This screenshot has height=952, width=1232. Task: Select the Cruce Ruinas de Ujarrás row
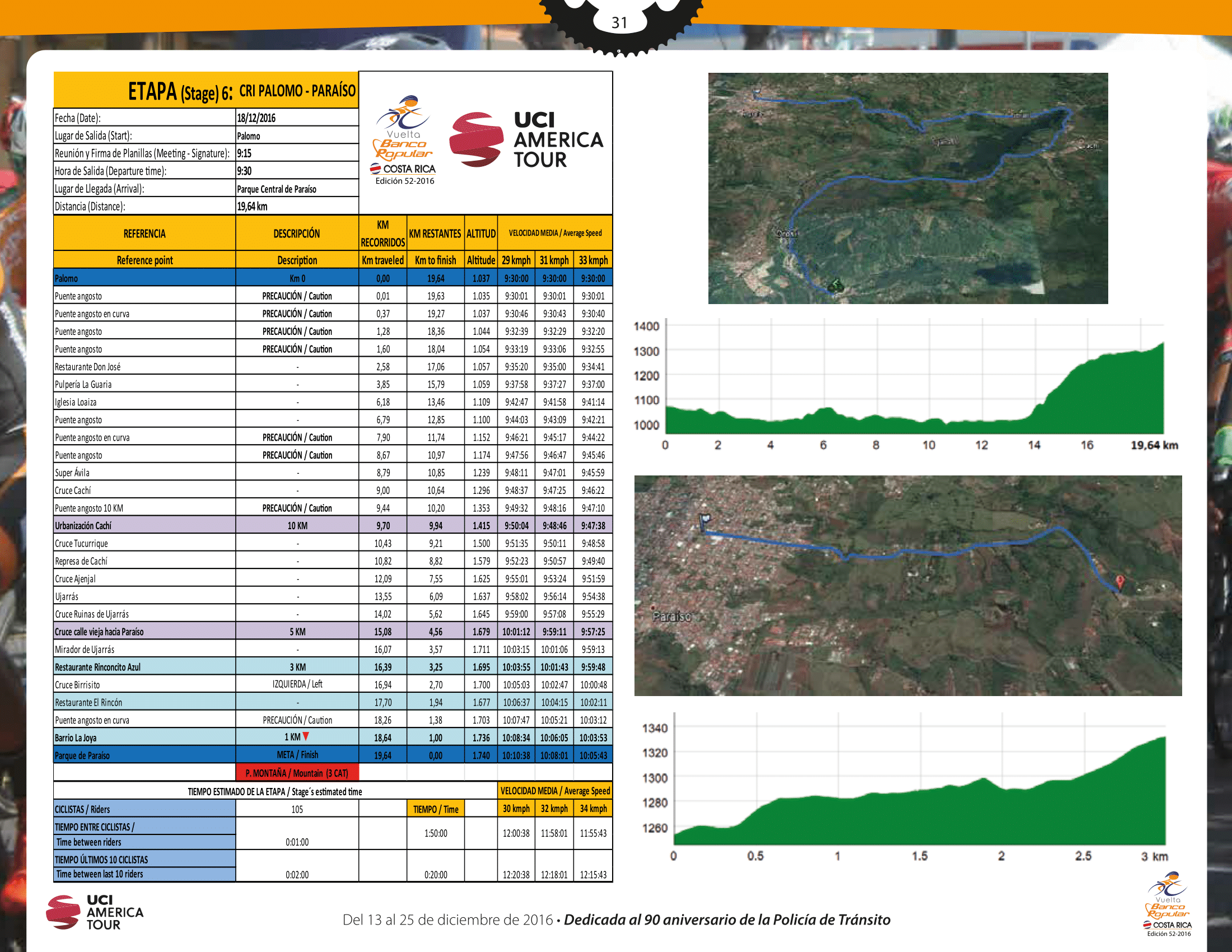(333, 614)
